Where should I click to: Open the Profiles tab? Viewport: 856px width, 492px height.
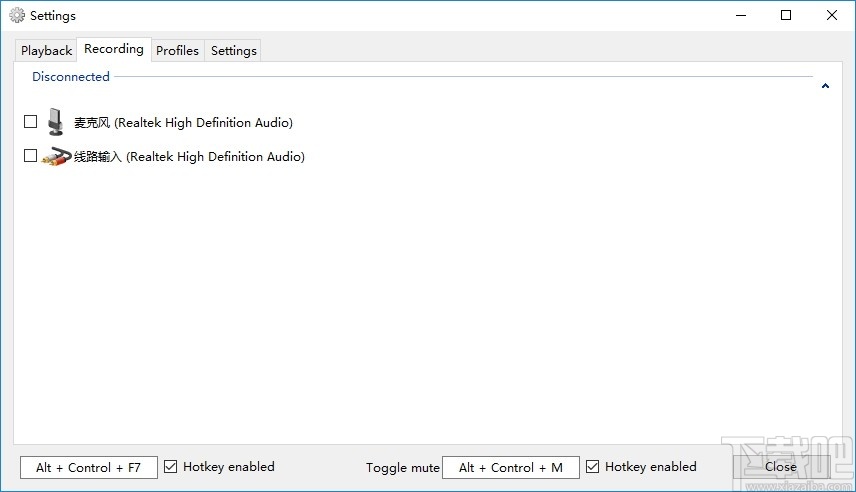pyautogui.click(x=177, y=50)
